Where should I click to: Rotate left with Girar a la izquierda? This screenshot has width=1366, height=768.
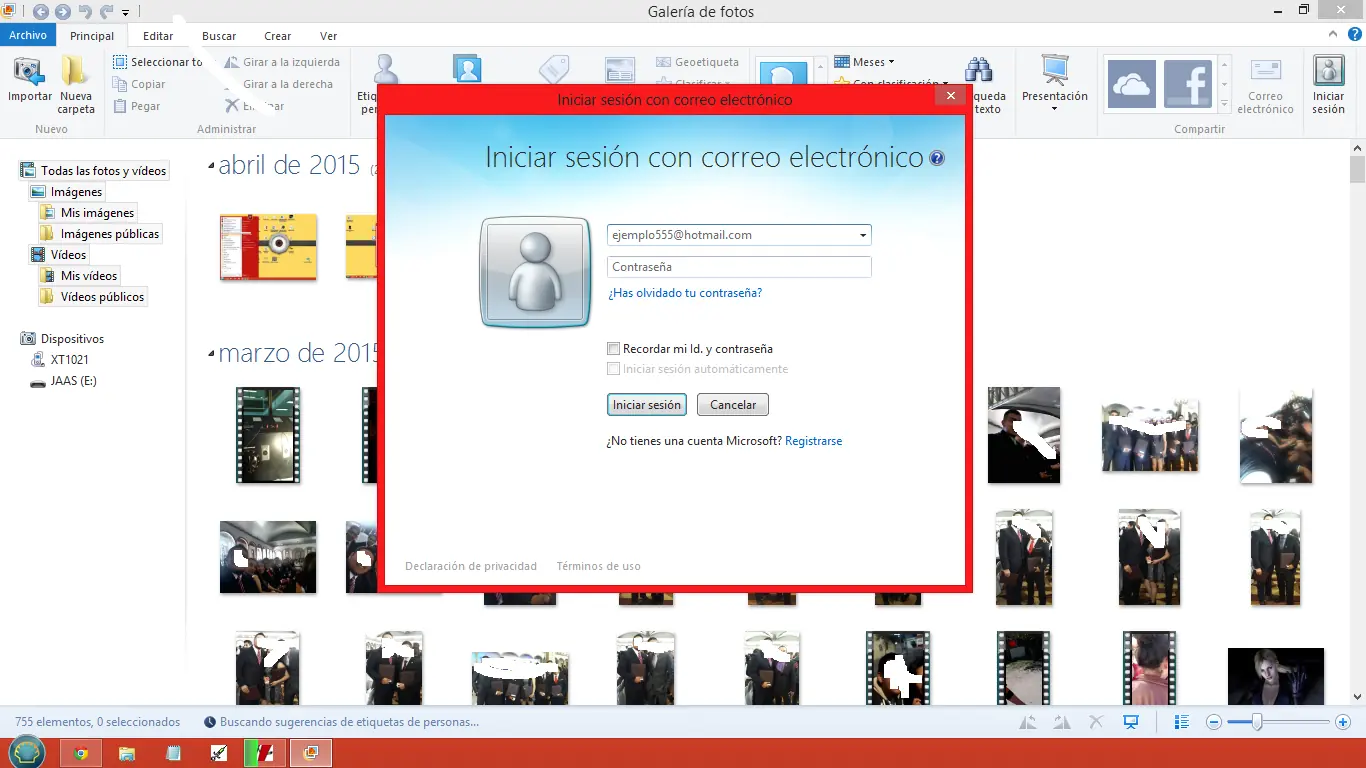(282, 62)
